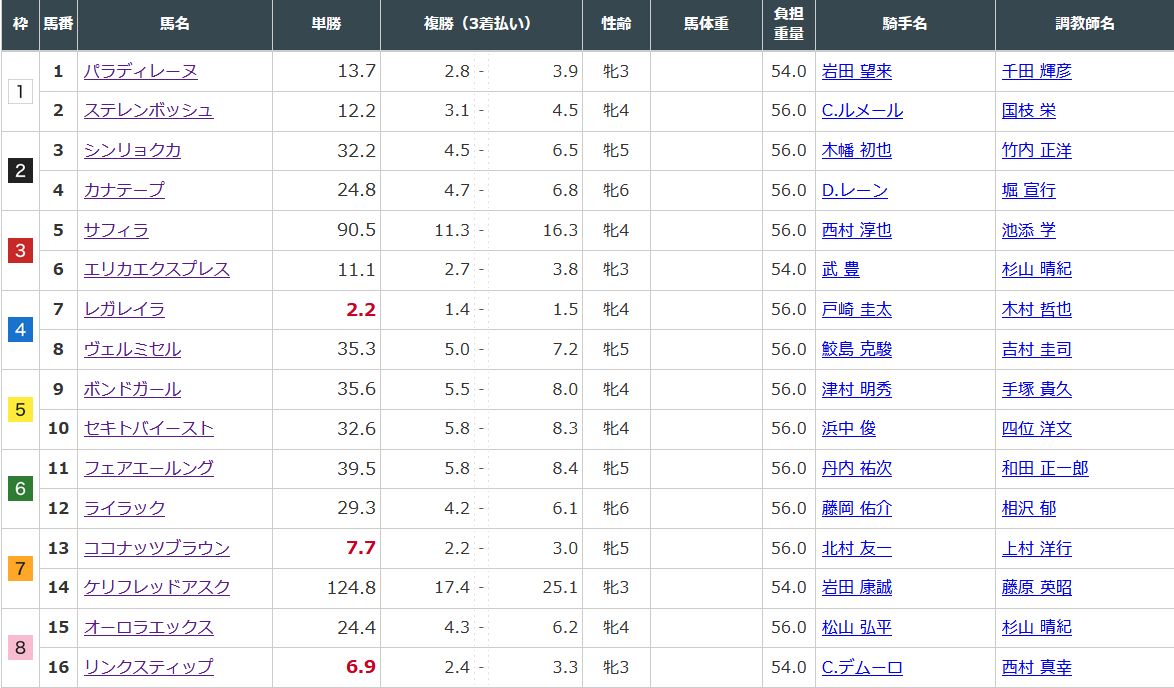Open jockey C.デムーロ profile
Screen dimensions: 1174x688
click(862, 667)
